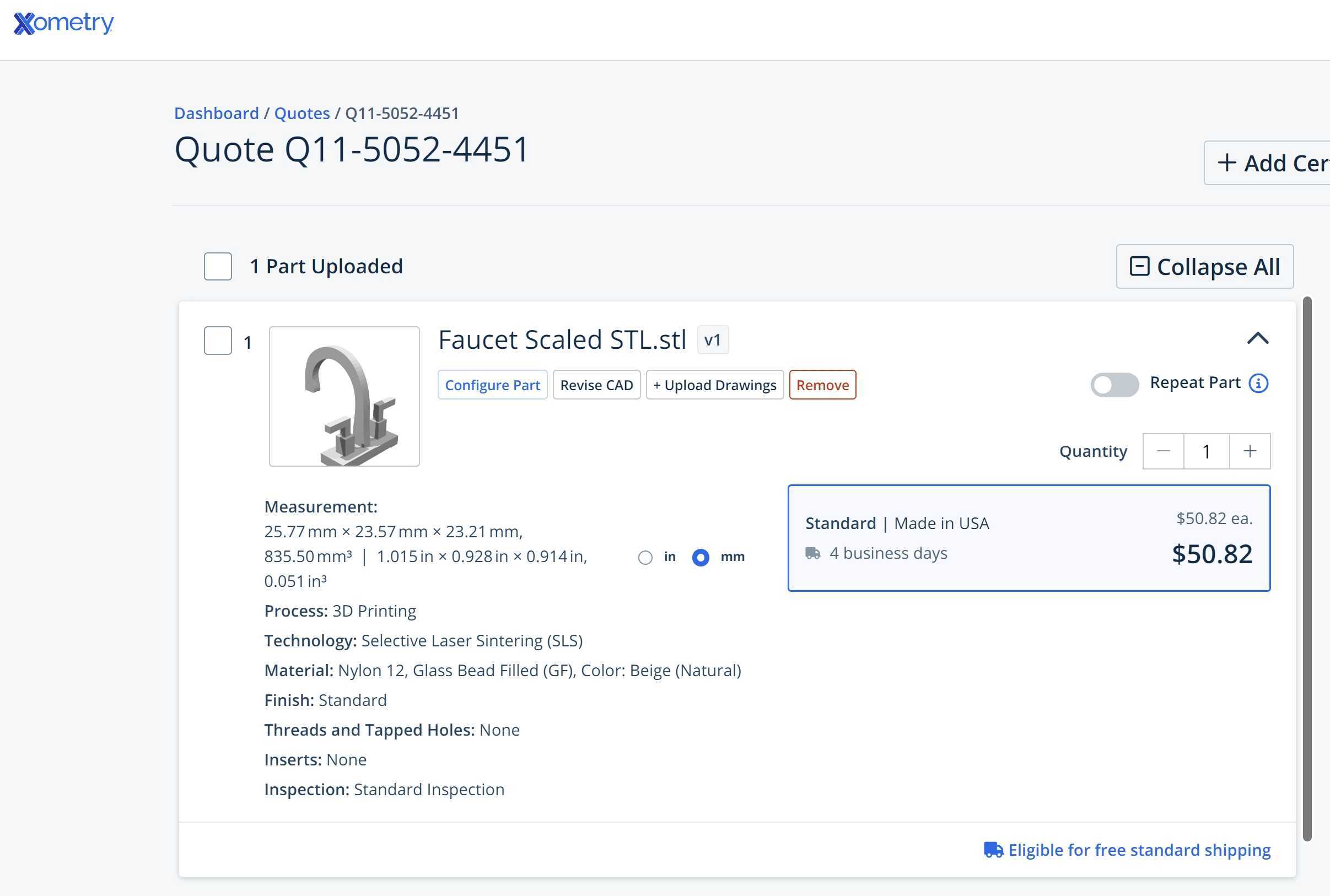
Task: Open the Quotes breadcrumb link
Action: tap(303, 113)
